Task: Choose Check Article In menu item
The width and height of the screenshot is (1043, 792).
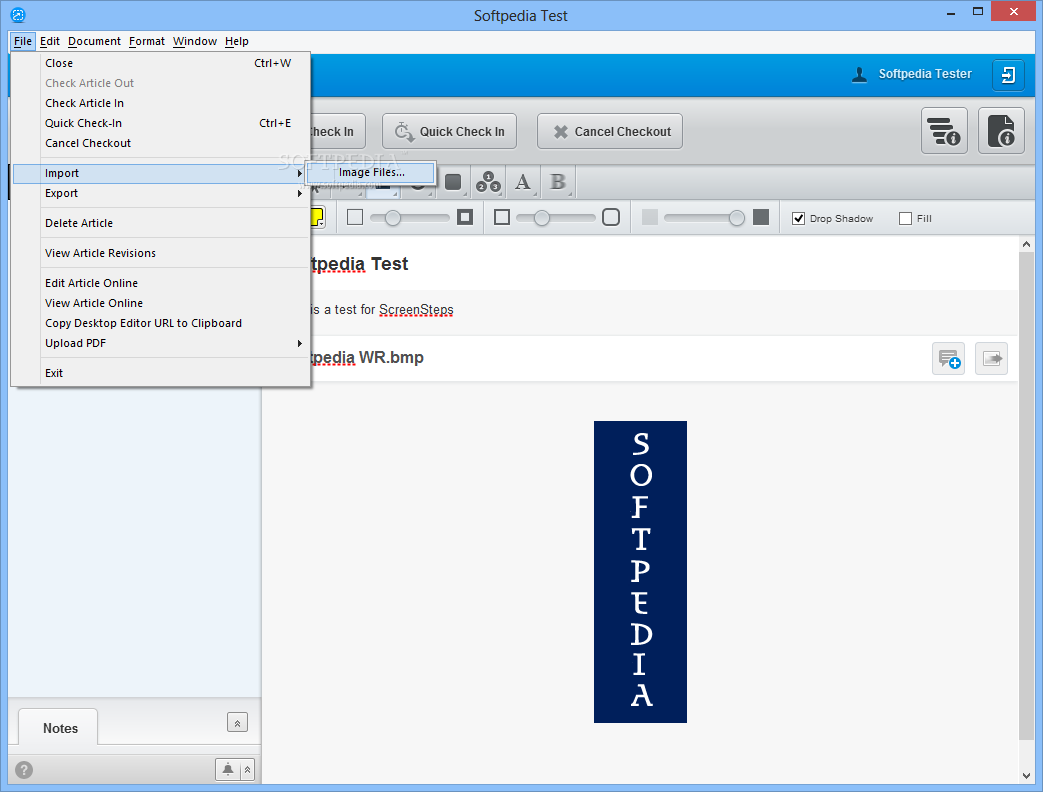Action: pyautogui.click(x=162, y=103)
